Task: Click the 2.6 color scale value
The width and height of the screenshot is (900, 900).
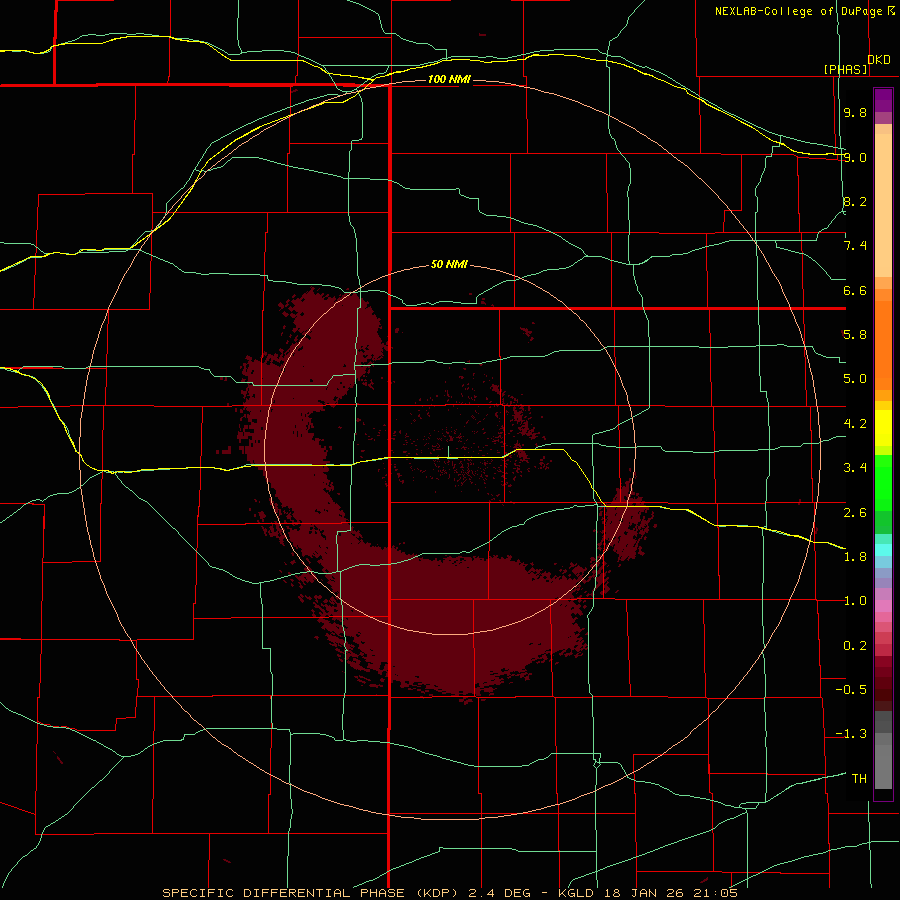Action: tap(855, 513)
